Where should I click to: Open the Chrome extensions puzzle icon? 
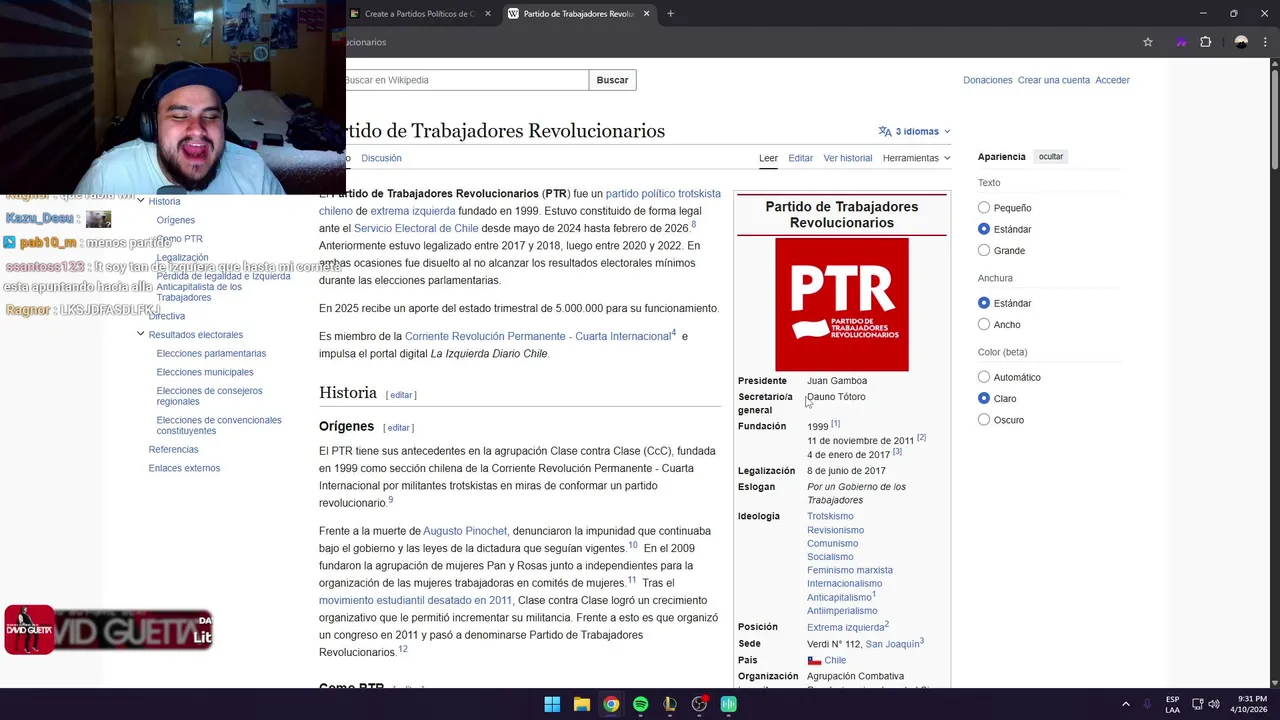click(x=1205, y=42)
